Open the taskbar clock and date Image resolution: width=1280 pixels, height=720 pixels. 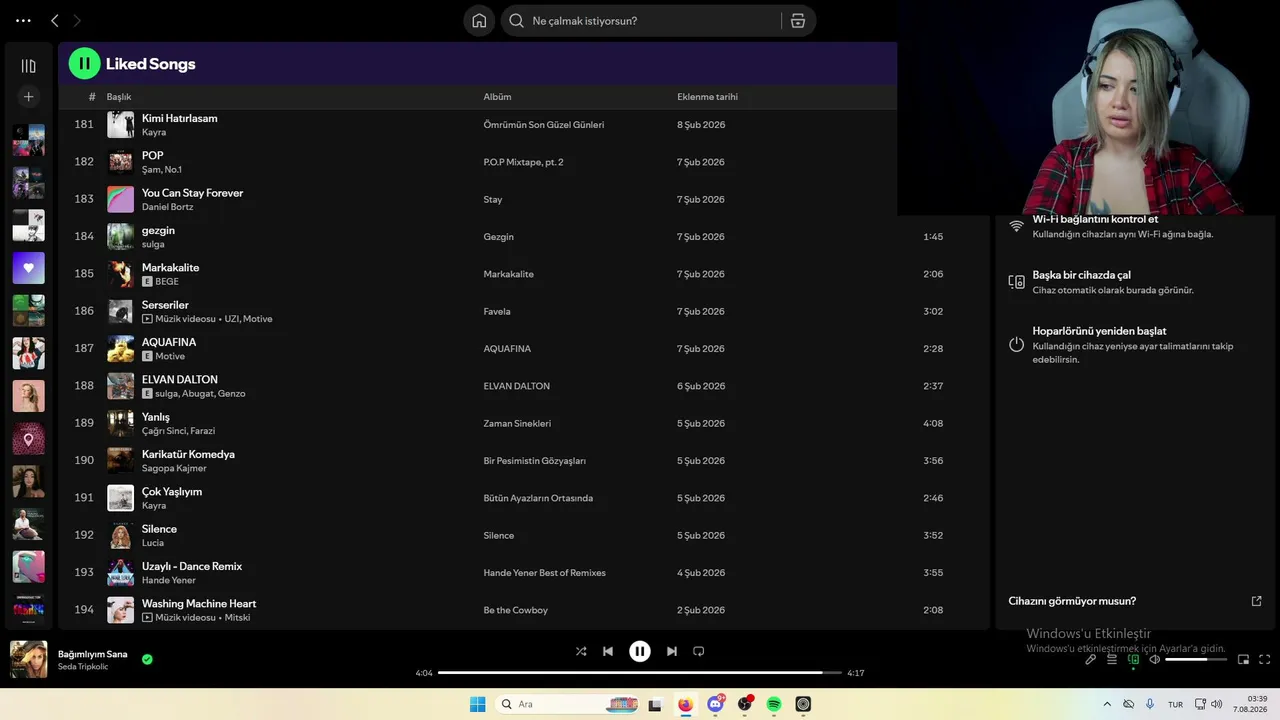click(x=1250, y=704)
